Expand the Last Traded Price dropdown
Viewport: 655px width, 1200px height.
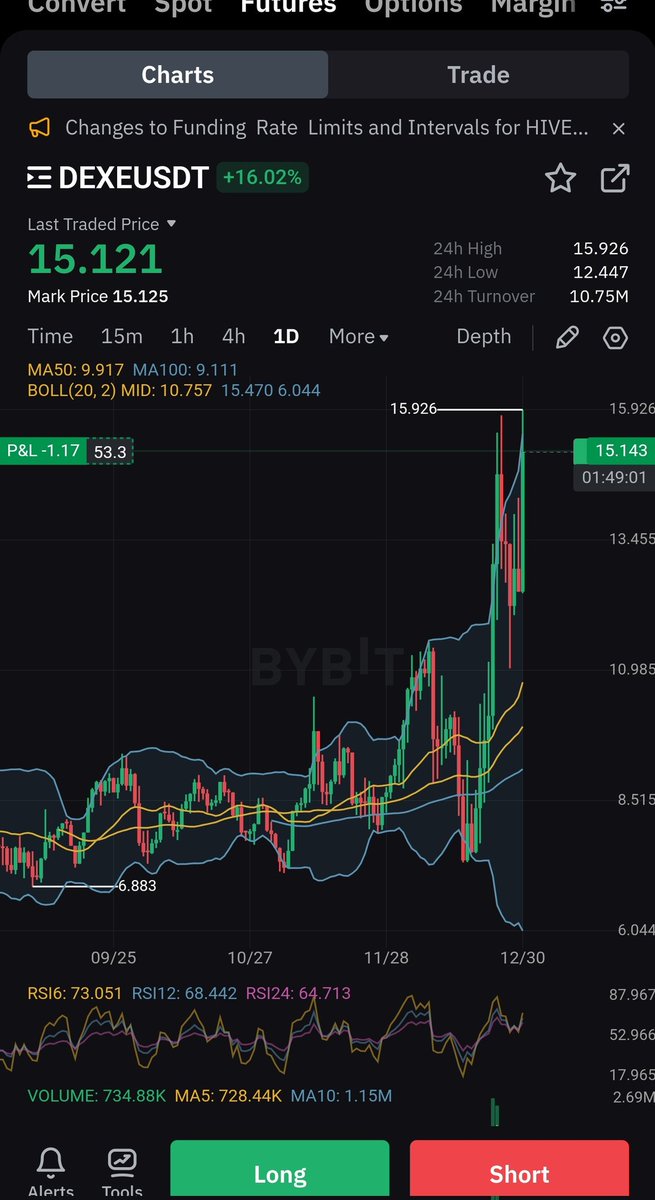point(102,224)
